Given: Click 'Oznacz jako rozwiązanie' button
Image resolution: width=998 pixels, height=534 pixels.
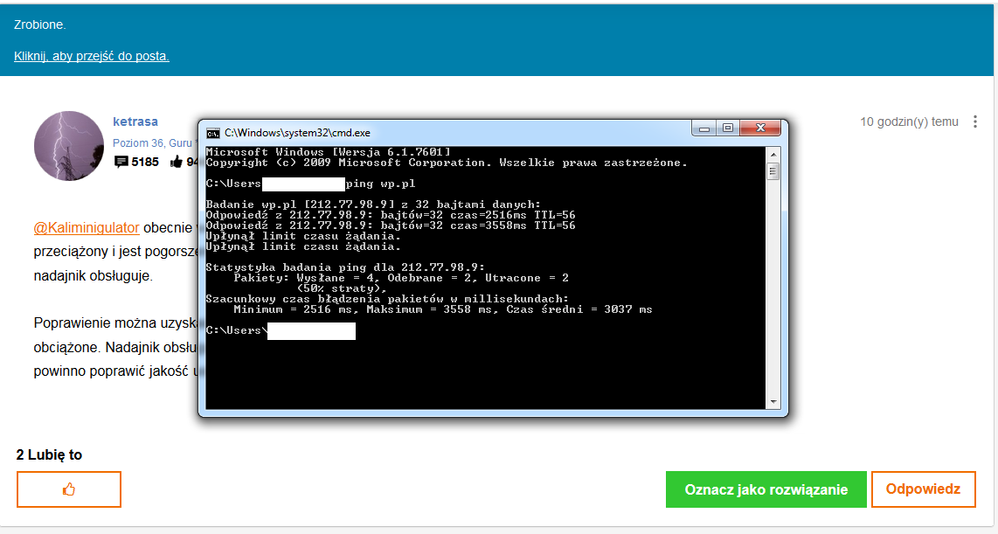Looking at the screenshot, I should pos(766,489).
